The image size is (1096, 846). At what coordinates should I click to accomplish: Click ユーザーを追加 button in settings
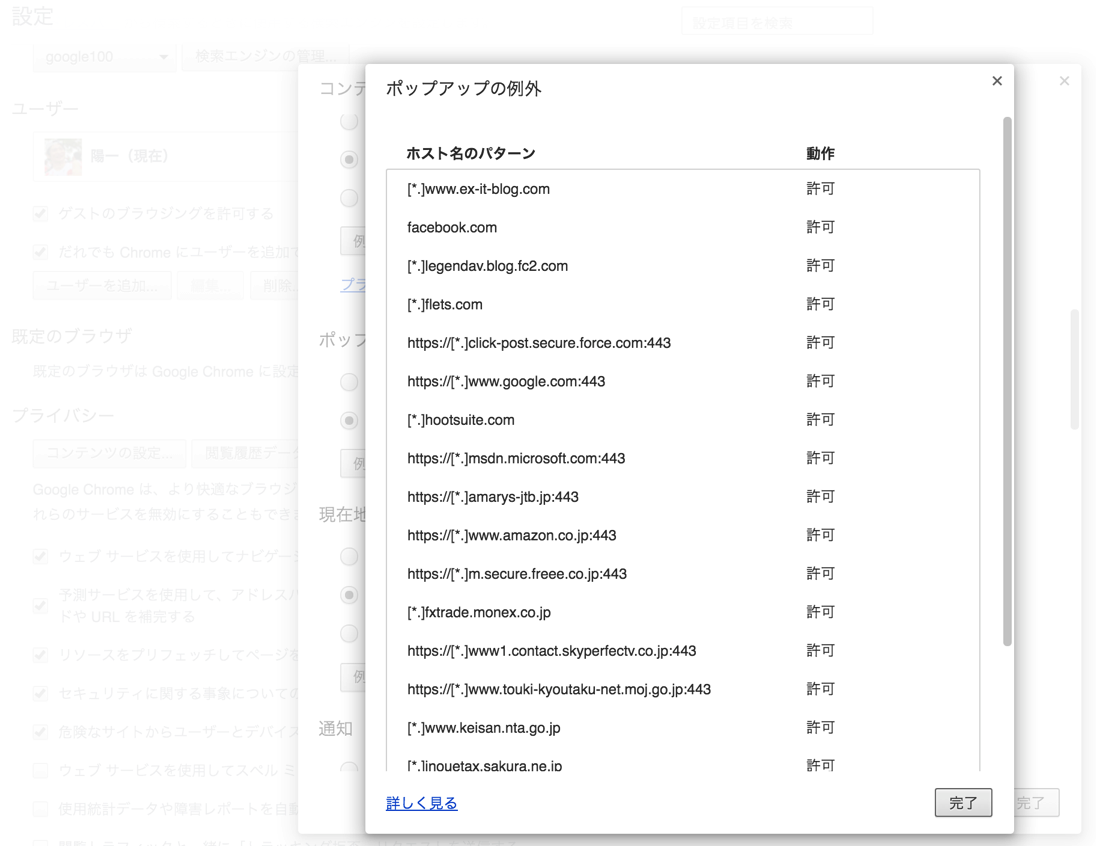pyautogui.click(x=102, y=285)
